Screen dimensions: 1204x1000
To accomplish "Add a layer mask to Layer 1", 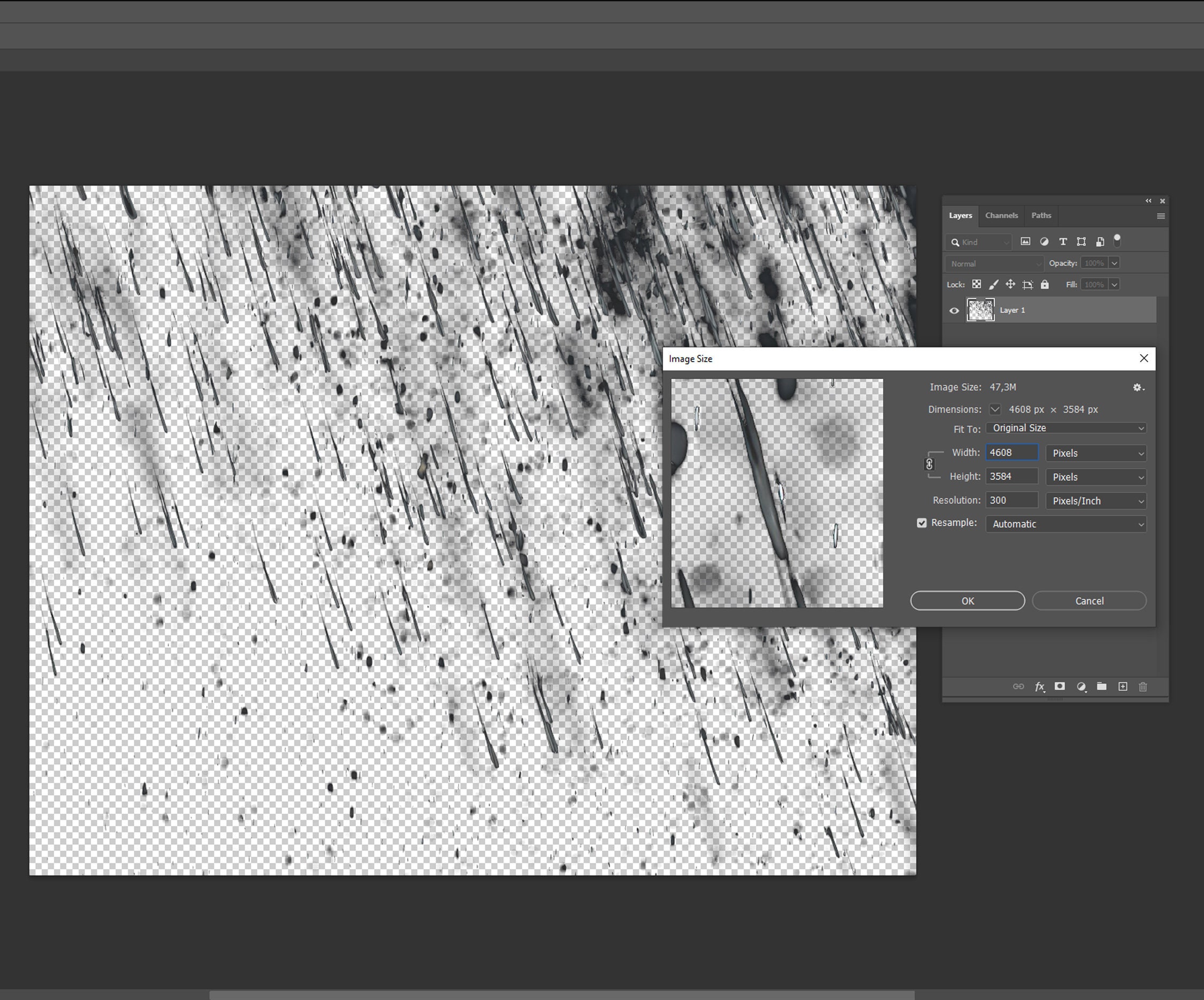I will [x=1060, y=686].
